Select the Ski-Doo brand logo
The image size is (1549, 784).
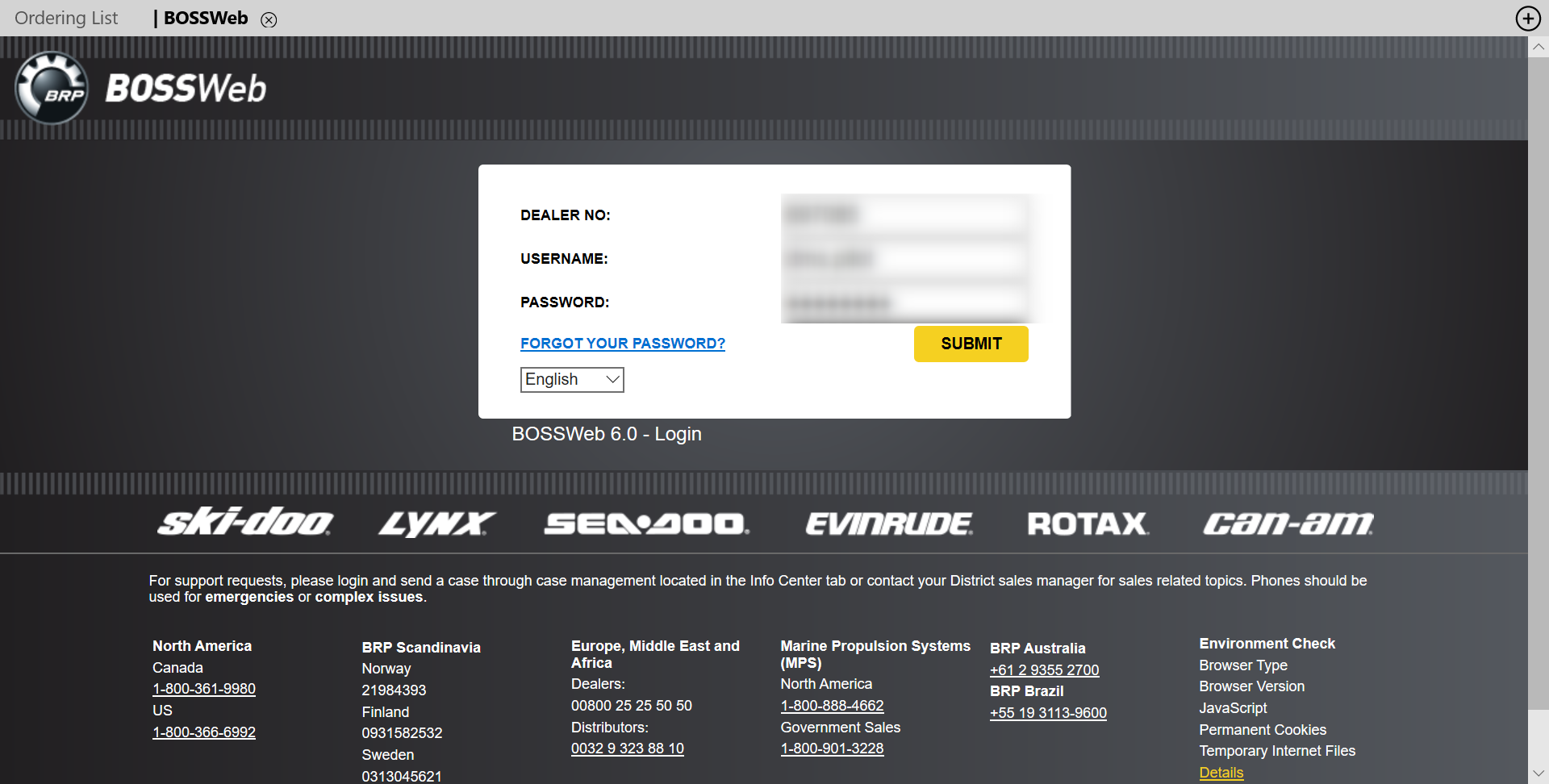[x=244, y=523]
